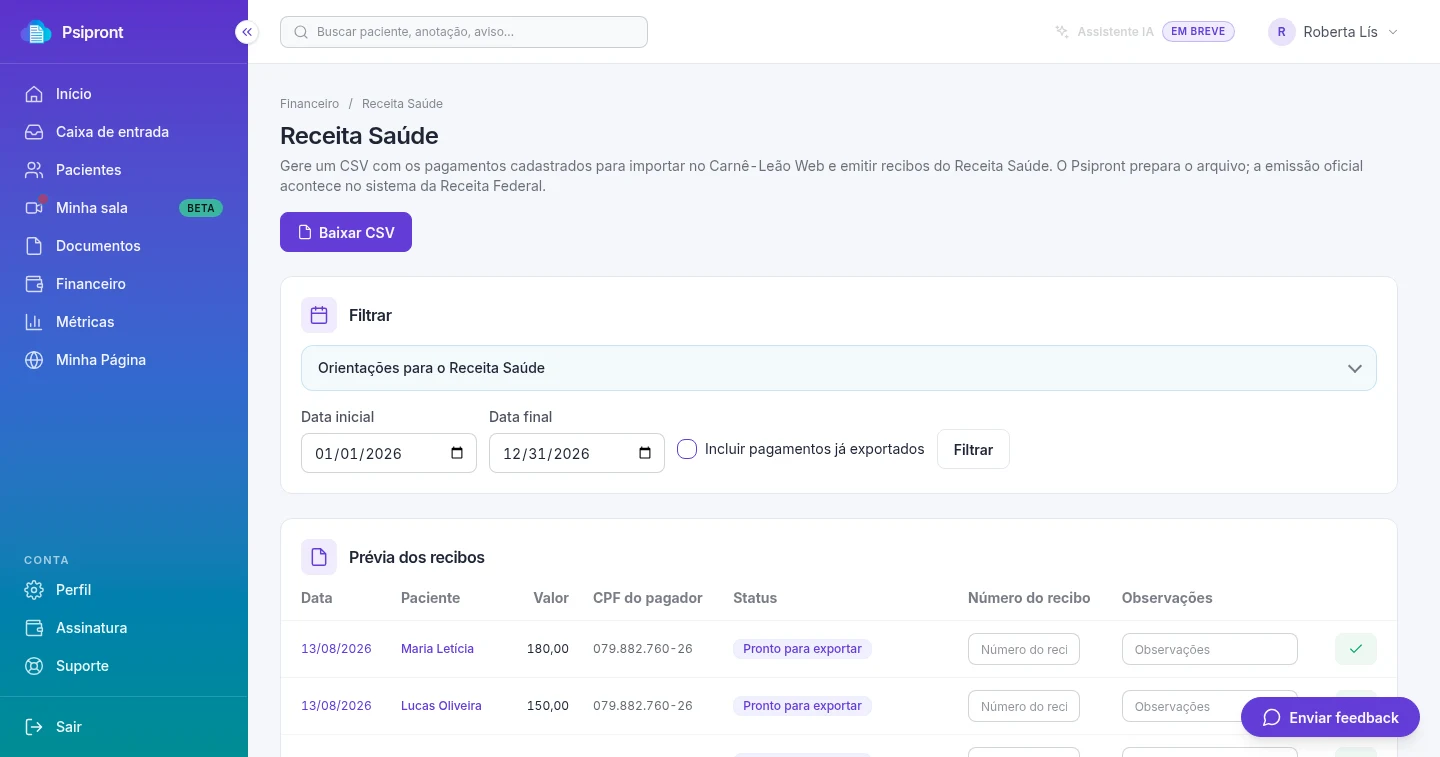This screenshot has width=1440, height=757.
Task: Click the globe icon beside Minha Página
Action: [x=34, y=360]
